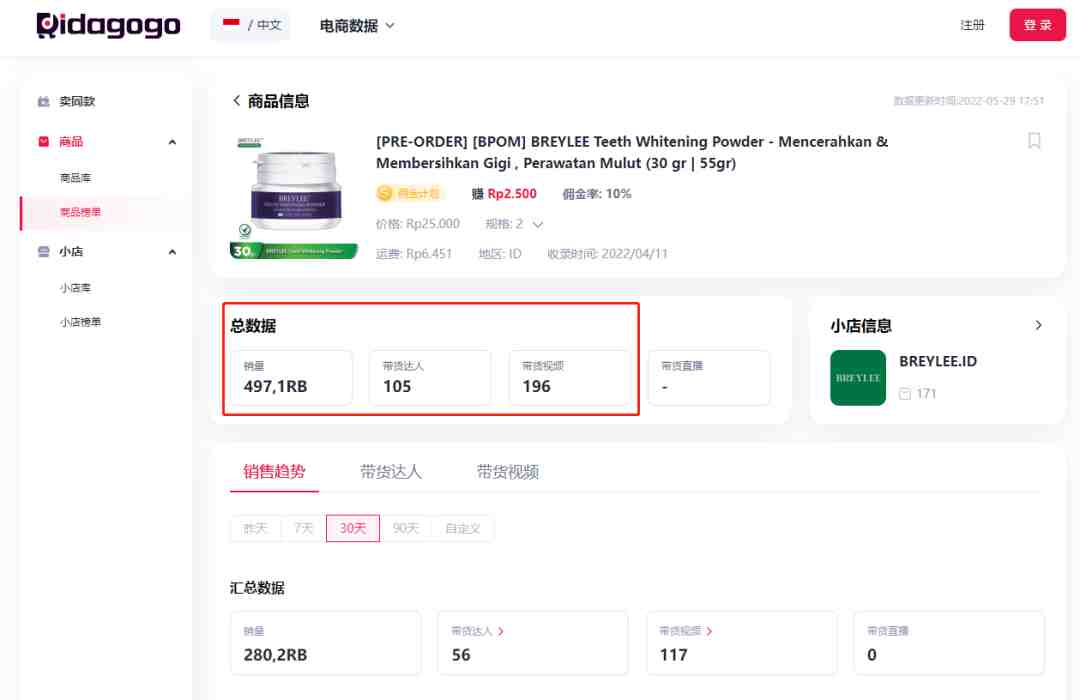The width and height of the screenshot is (1080, 700).
Task: Switch to the 带货达人 tab
Action: click(x=391, y=472)
